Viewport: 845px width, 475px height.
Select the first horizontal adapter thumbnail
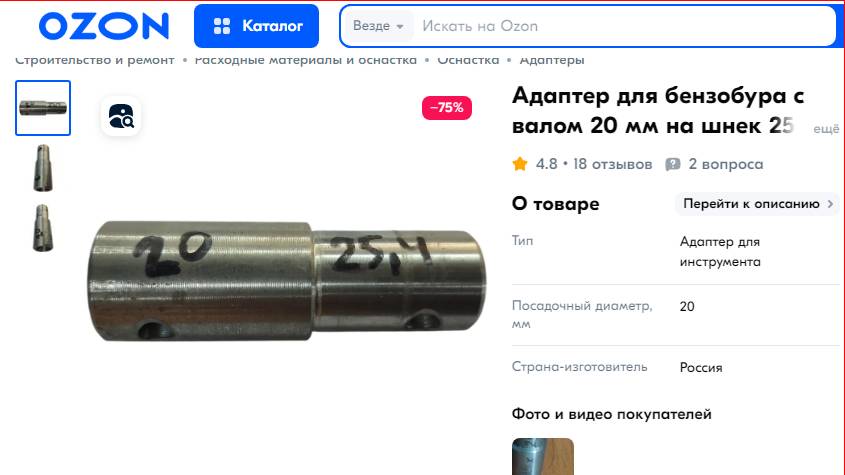43,108
